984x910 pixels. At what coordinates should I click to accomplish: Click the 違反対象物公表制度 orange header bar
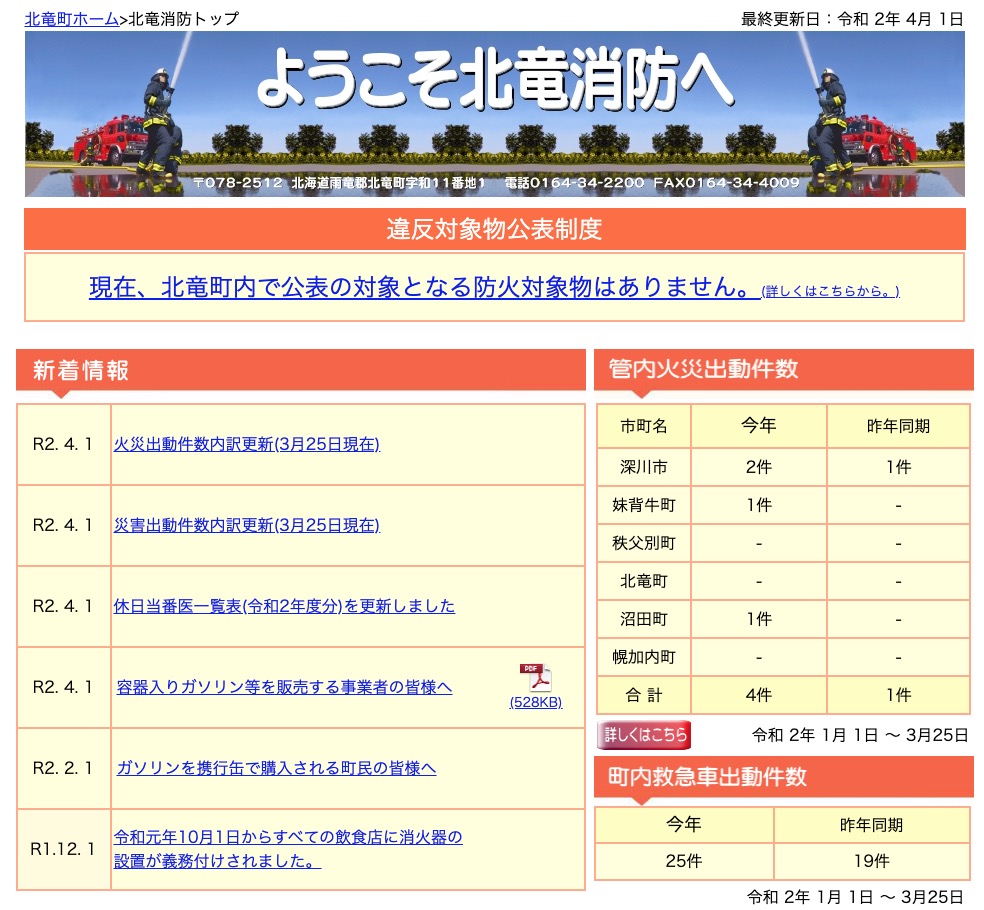pos(497,228)
